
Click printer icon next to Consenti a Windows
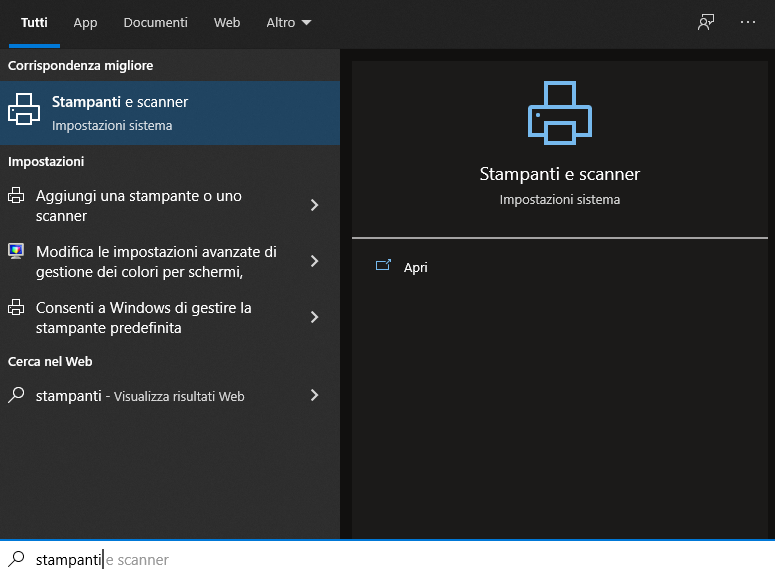[16, 307]
